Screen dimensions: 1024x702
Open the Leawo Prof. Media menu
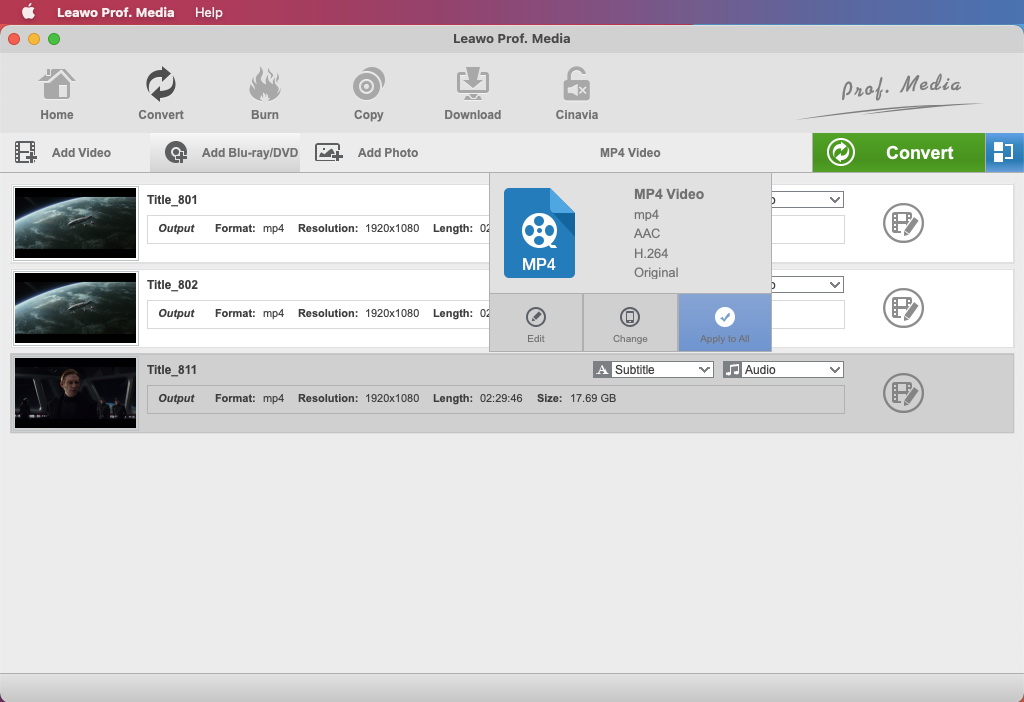(x=115, y=12)
